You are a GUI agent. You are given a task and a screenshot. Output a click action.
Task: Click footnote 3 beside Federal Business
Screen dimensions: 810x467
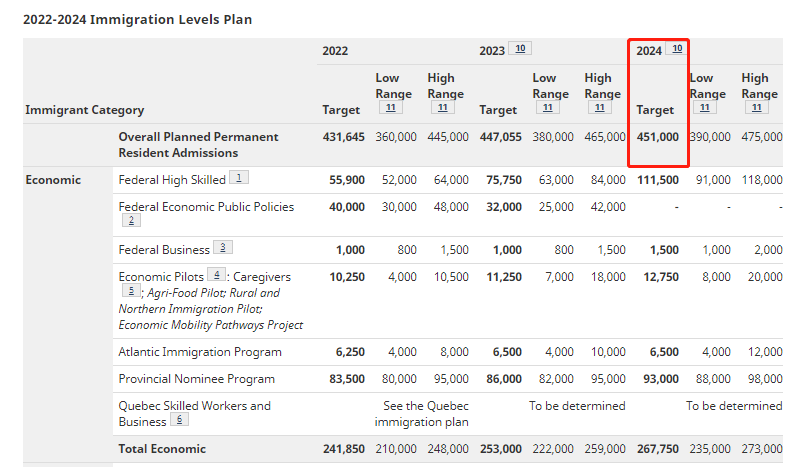pos(222,248)
